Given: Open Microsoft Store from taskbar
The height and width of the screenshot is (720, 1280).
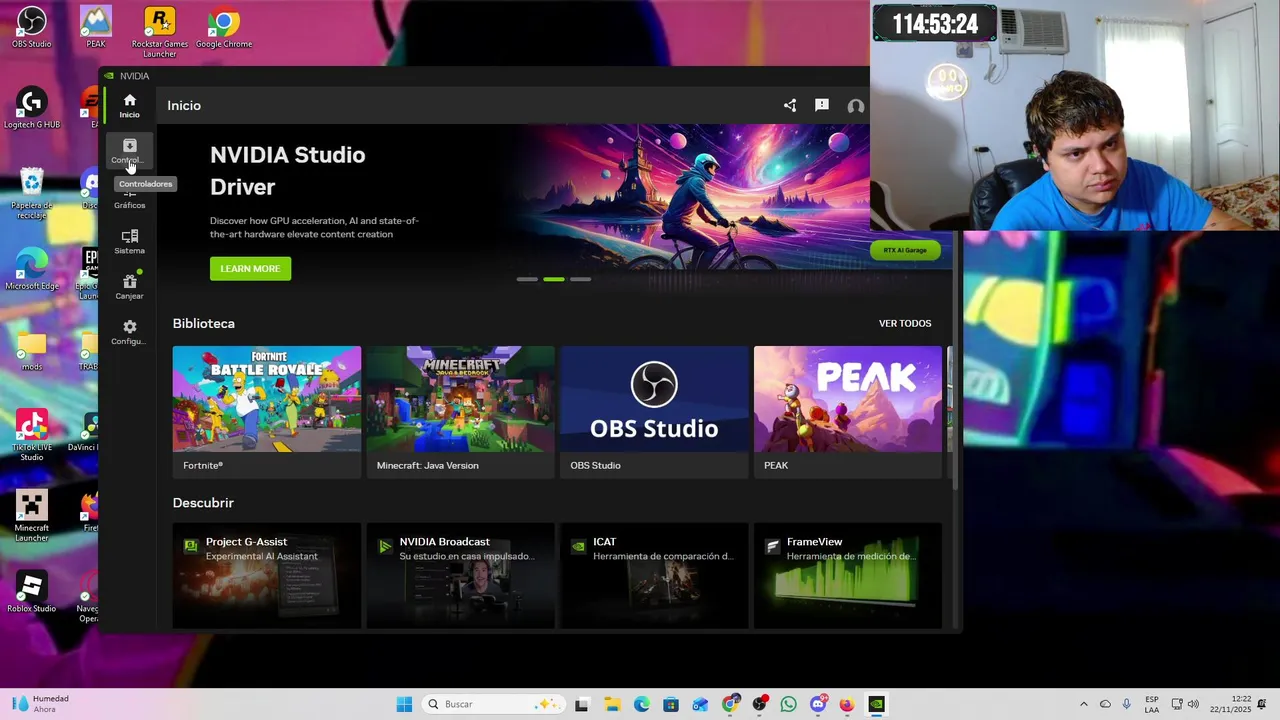Looking at the screenshot, I should (671, 704).
